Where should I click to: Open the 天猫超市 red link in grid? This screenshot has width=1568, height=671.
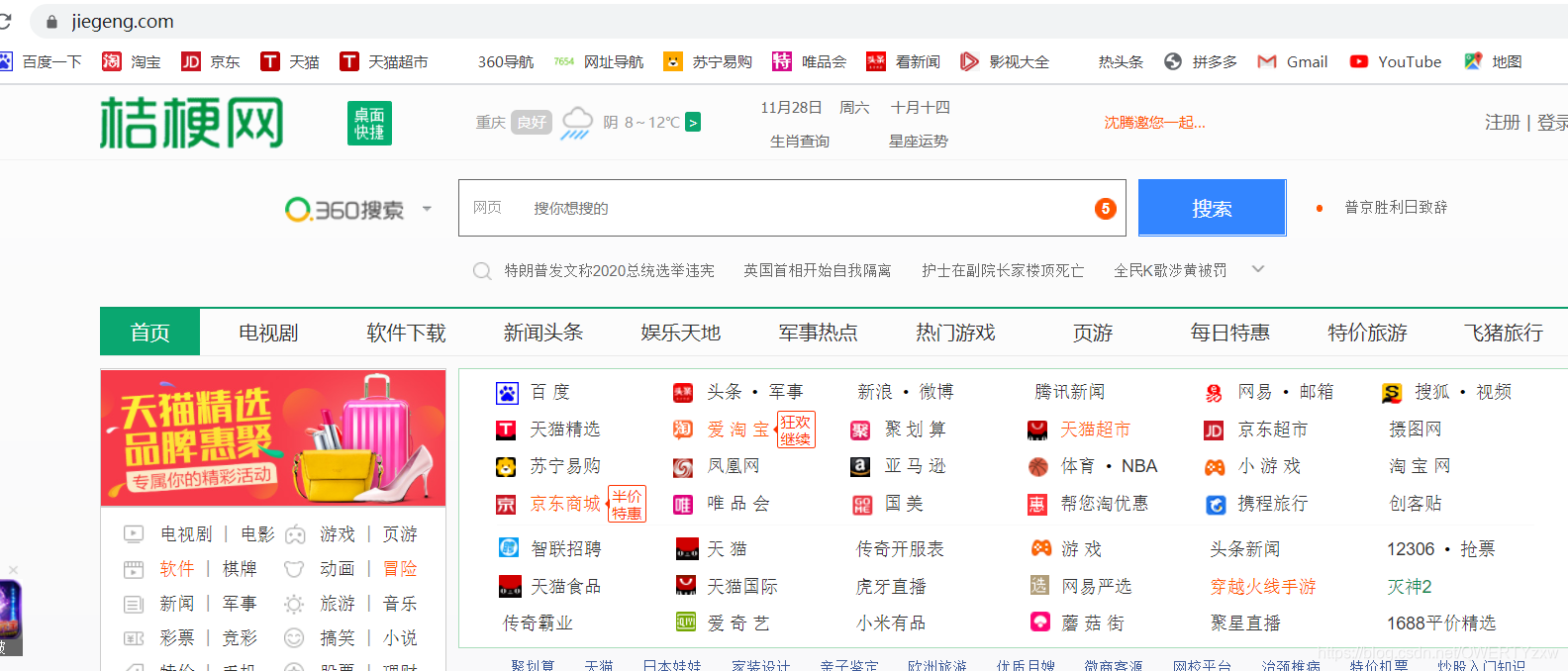tap(1095, 430)
